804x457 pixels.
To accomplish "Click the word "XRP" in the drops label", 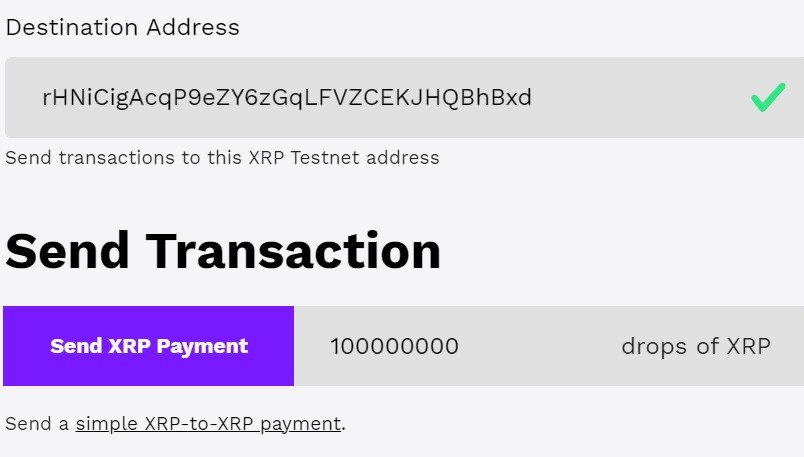I will point(748,346).
